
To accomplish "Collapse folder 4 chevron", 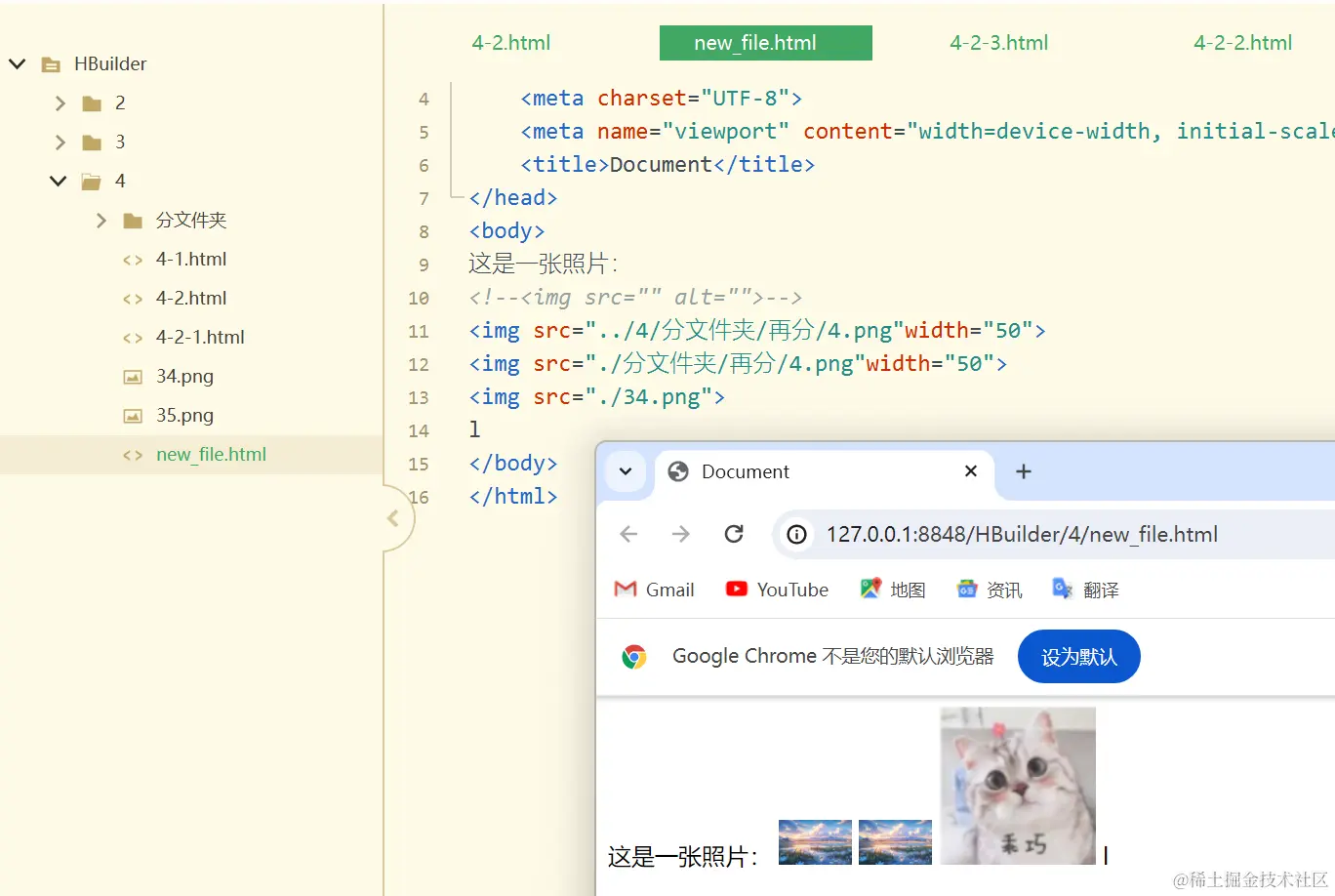I will click(59, 182).
